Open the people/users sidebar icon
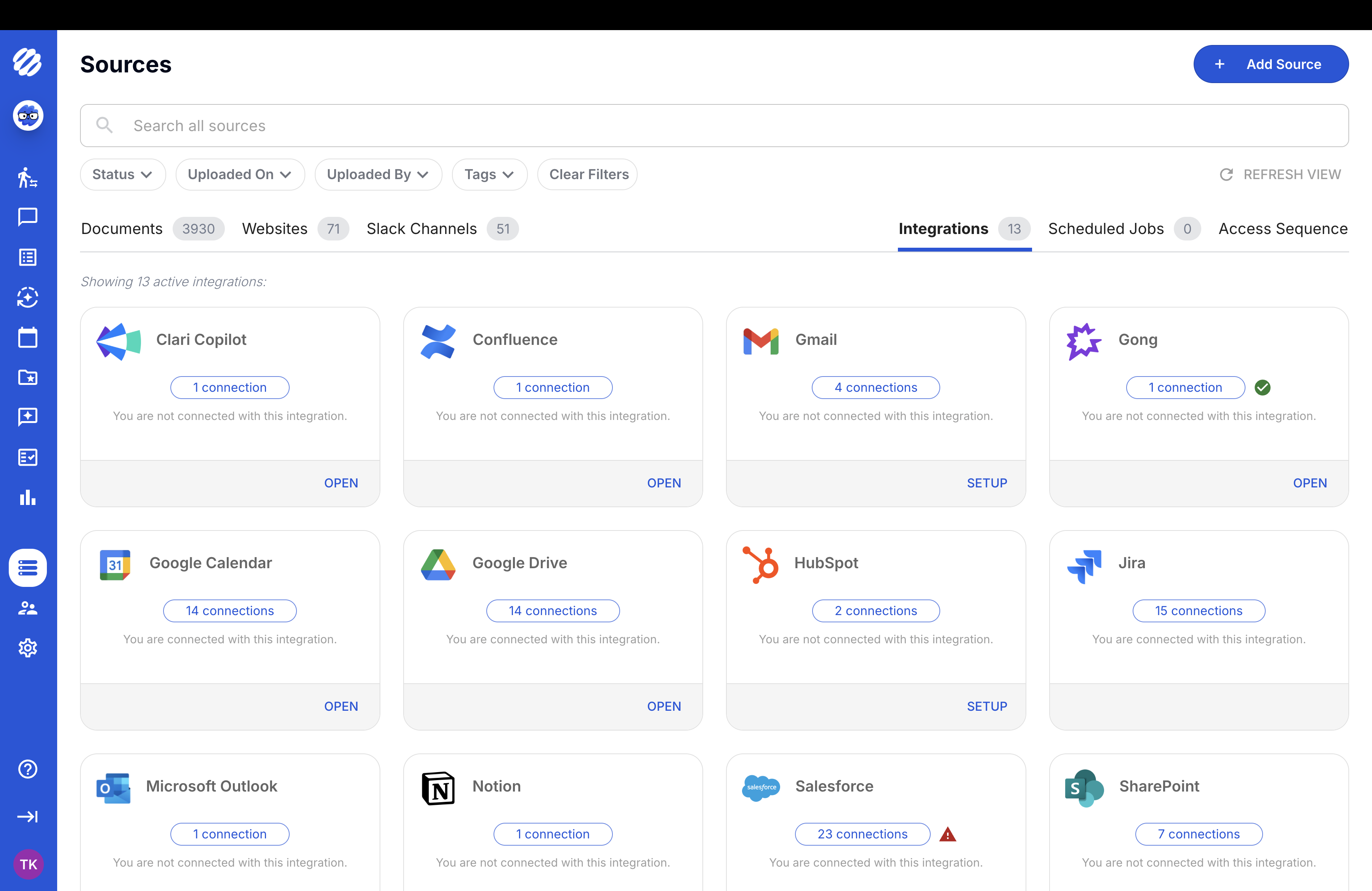Image resolution: width=1372 pixels, height=891 pixels. pos(28,608)
